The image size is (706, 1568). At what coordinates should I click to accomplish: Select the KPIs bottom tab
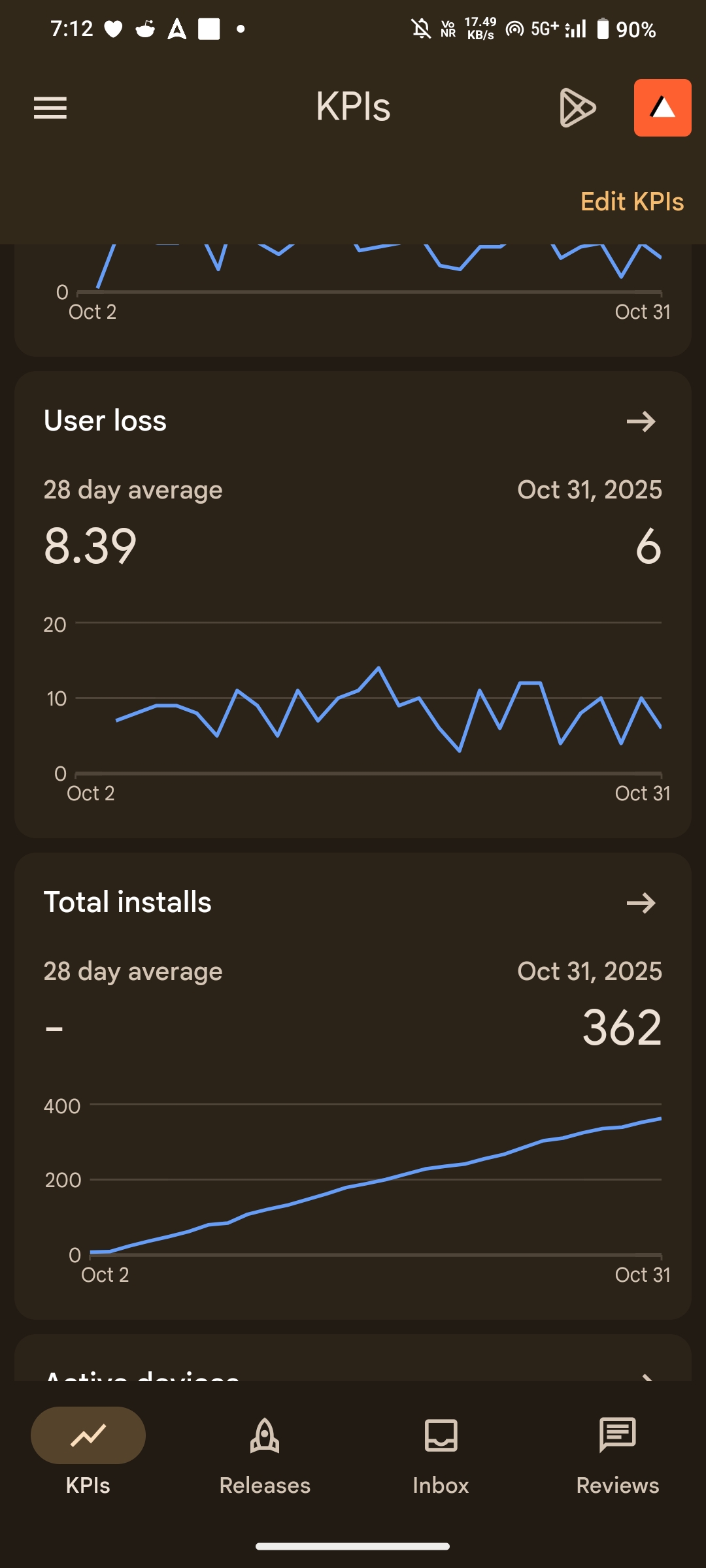pyautogui.click(x=88, y=1455)
